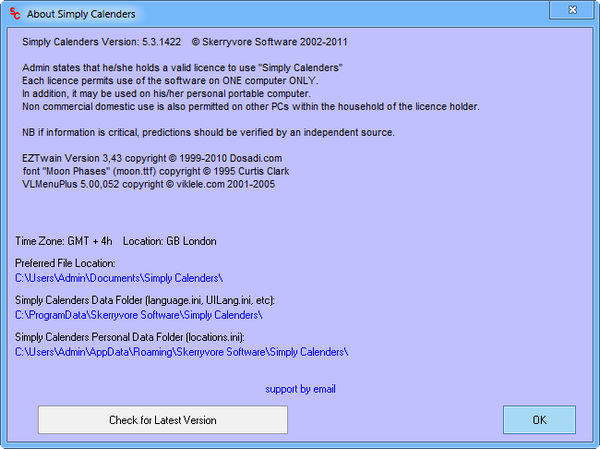Click the support by email link
This screenshot has width=600, height=449.
click(300, 388)
